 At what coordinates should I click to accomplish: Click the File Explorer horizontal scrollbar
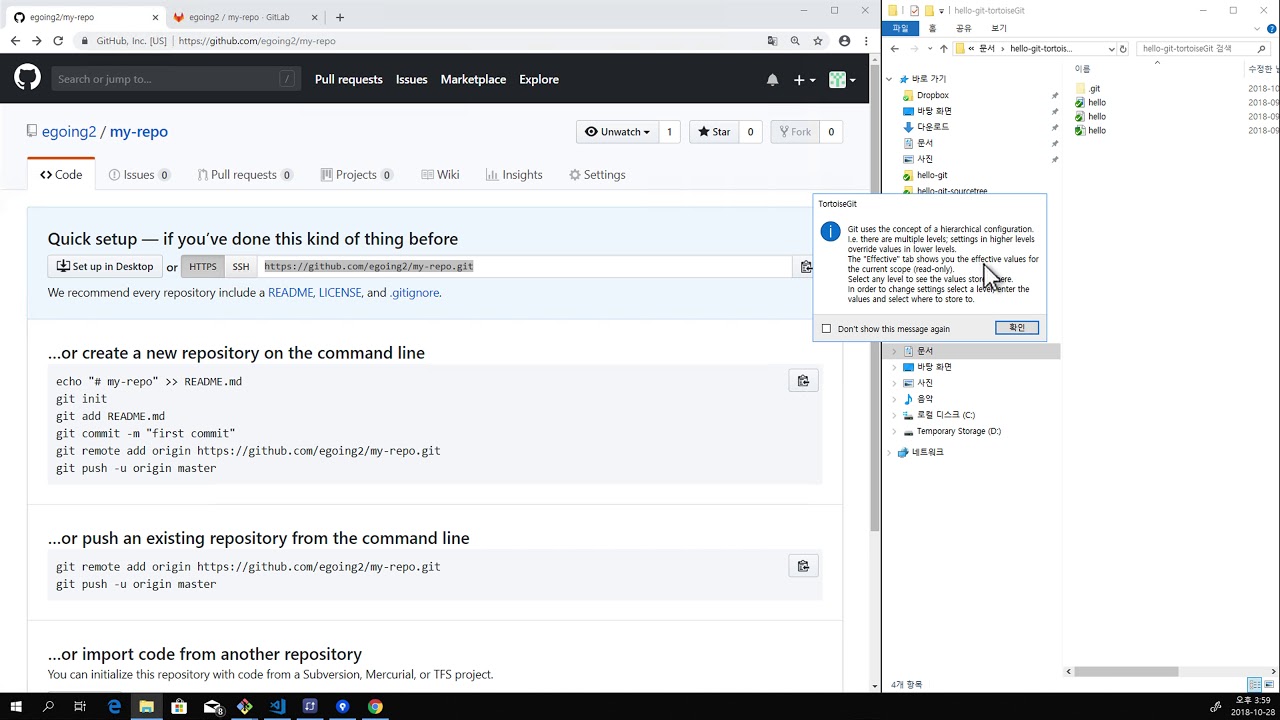(x=1126, y=672)
